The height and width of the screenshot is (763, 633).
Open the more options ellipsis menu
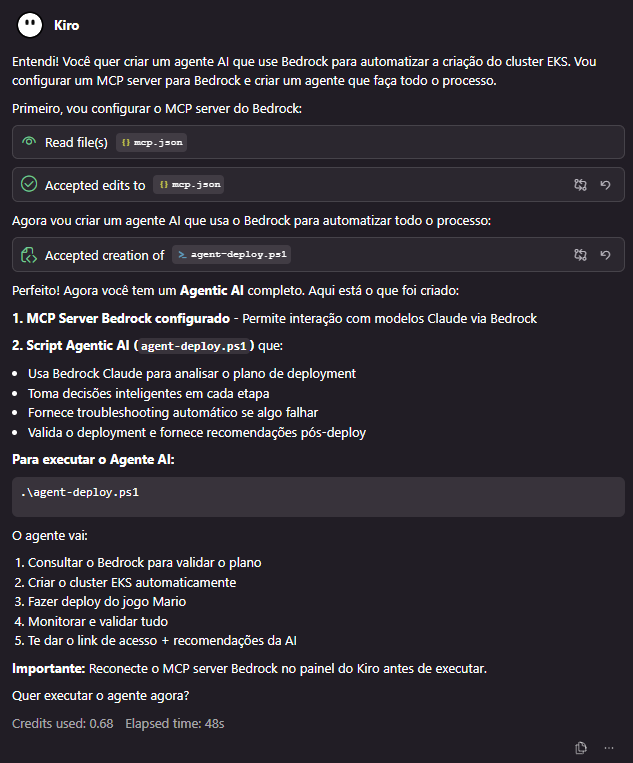[607, 747]
